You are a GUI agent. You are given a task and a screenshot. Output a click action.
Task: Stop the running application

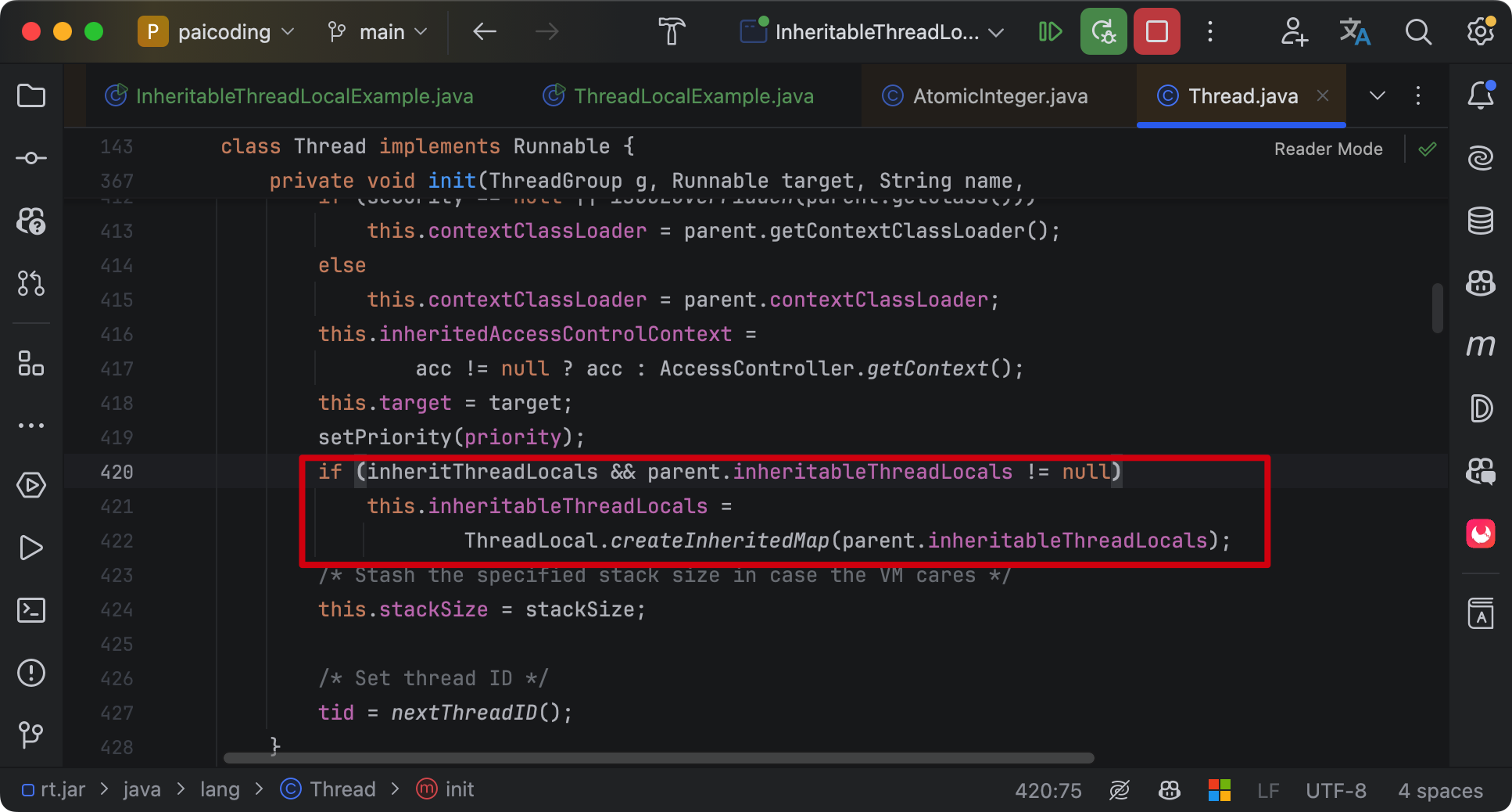click(1156, 32)
